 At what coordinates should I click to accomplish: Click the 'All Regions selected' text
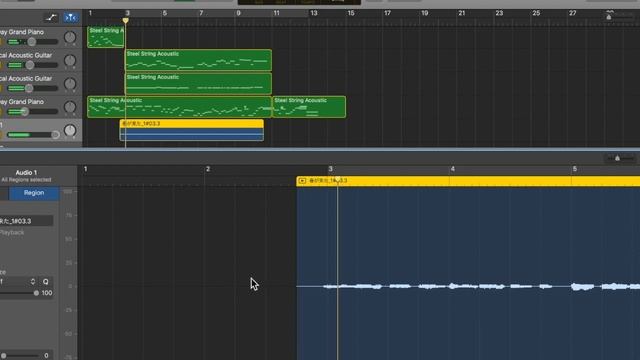(x=26, y=180)
